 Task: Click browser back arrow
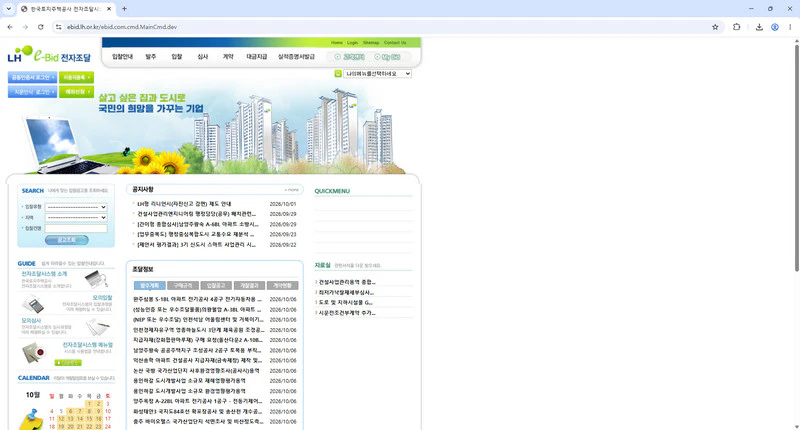pos(10,27)
